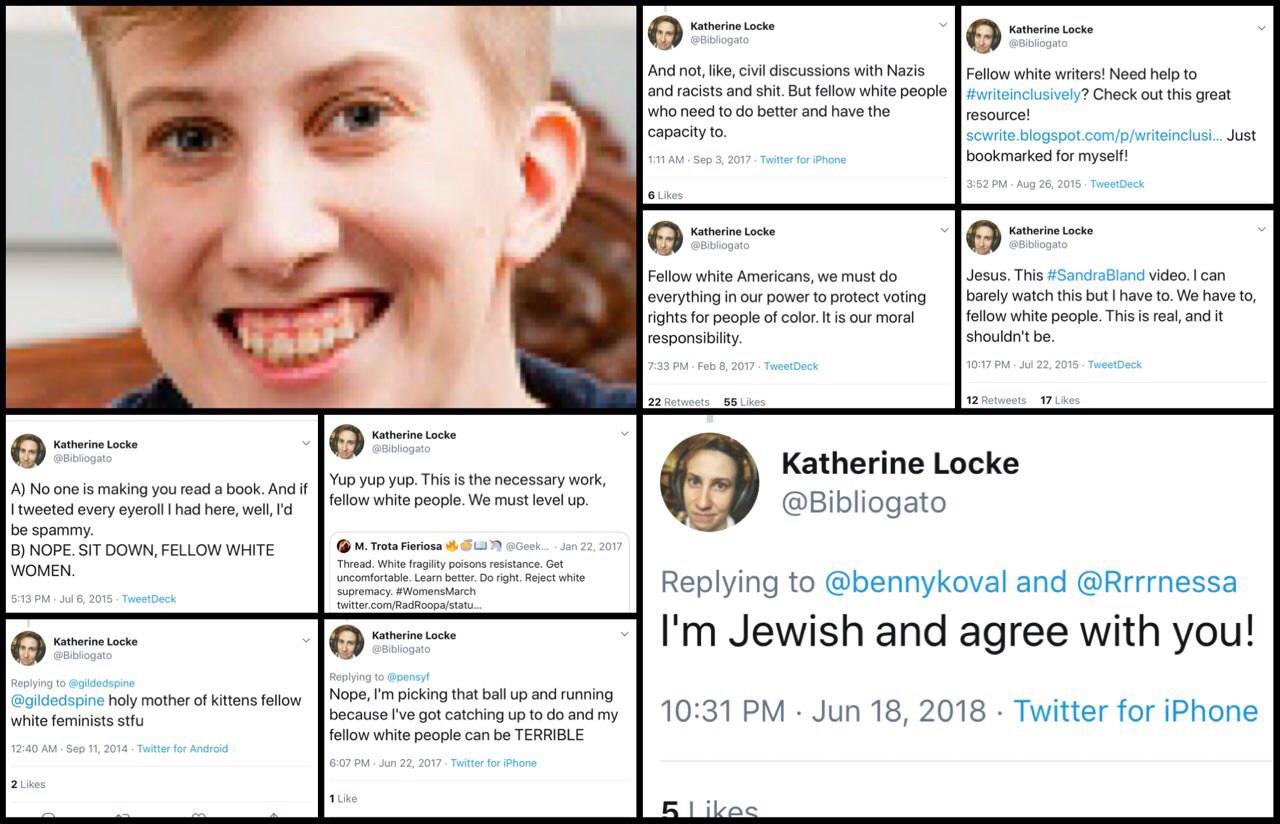Click the avatar on 'Yup yup yup' tweet

click(346, 442)
